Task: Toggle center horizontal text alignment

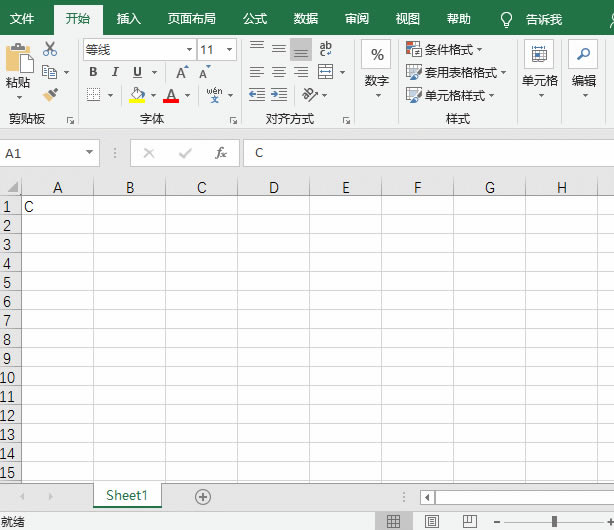Action: click(279, 72)
